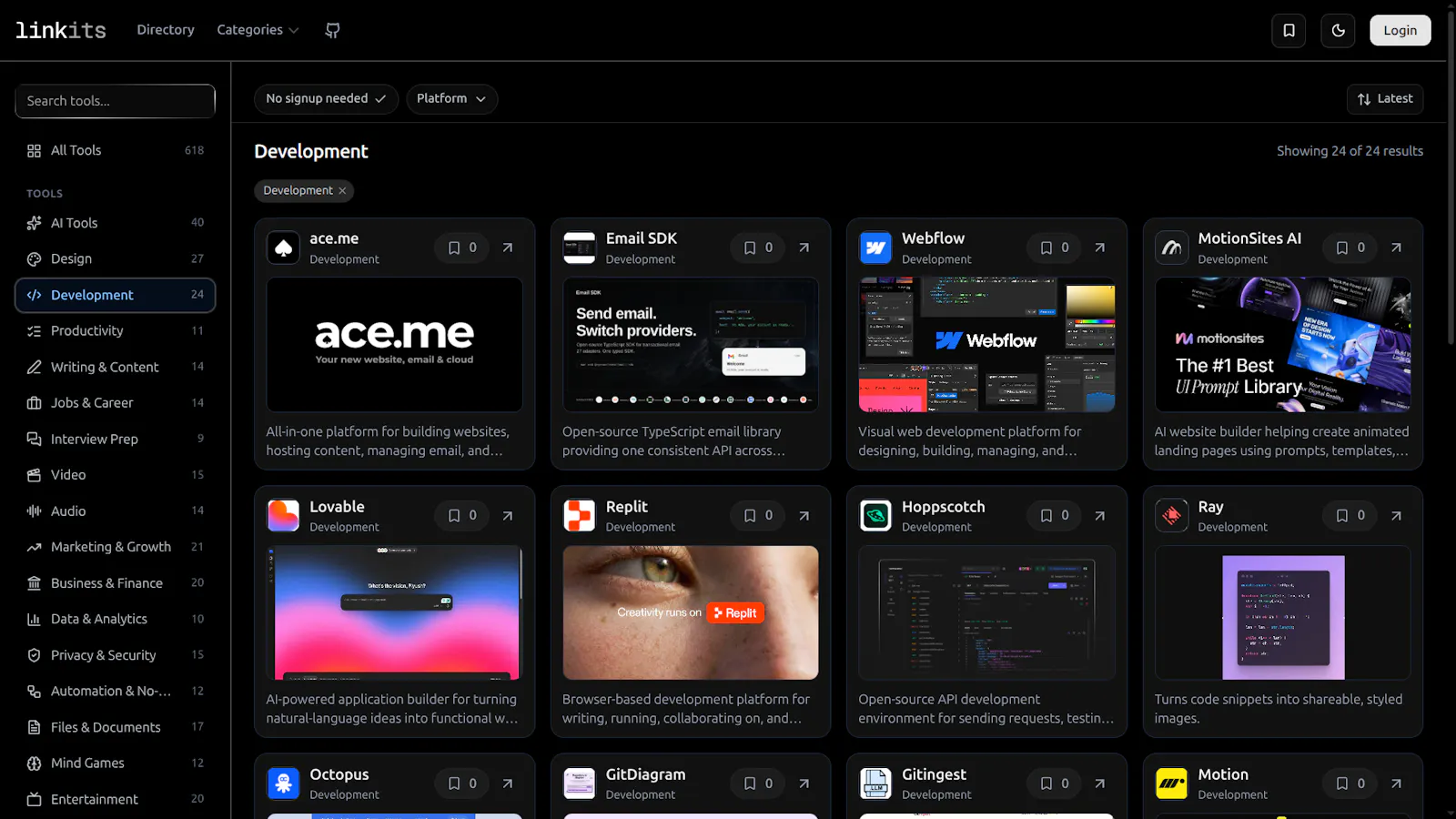
Task: Click the Motion yellow logo icon
Action: [x=1171, y=783]
